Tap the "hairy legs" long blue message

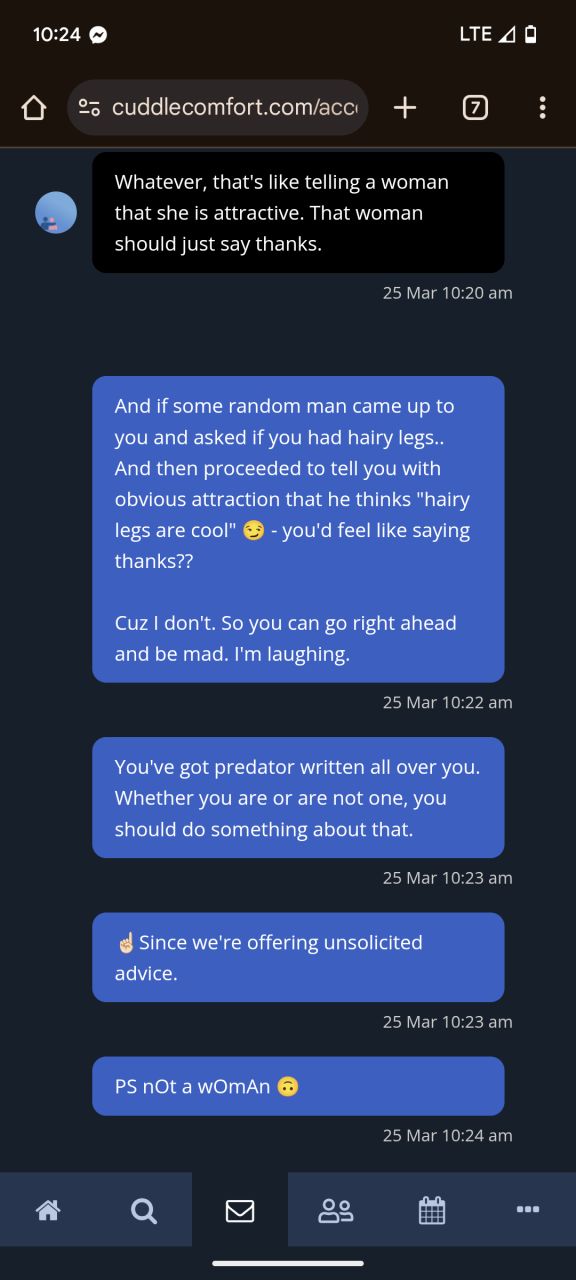[x=298, y=529]
